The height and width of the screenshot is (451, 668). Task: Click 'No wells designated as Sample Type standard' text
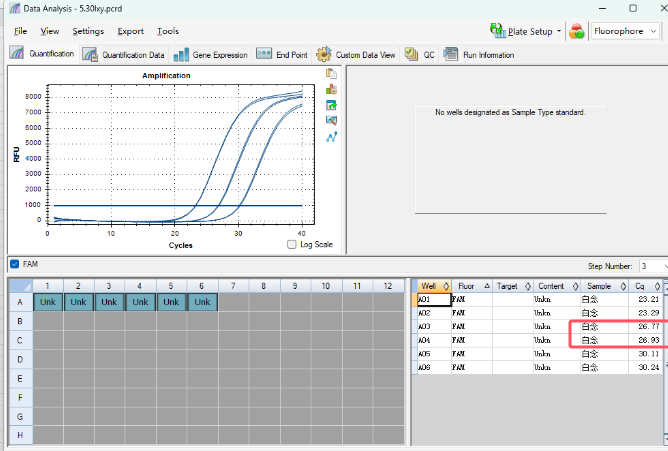(510, 112)
